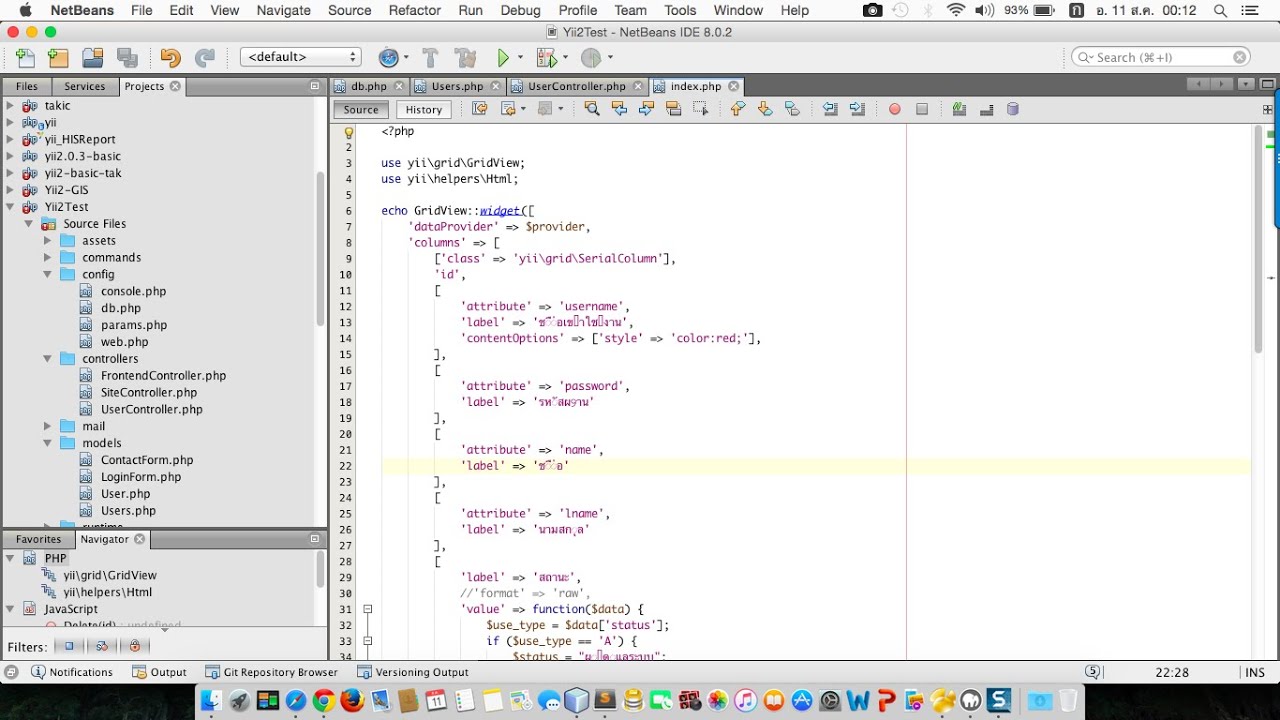Switch to db.php editor tab
1280x720 pixels.
(369, 87)
